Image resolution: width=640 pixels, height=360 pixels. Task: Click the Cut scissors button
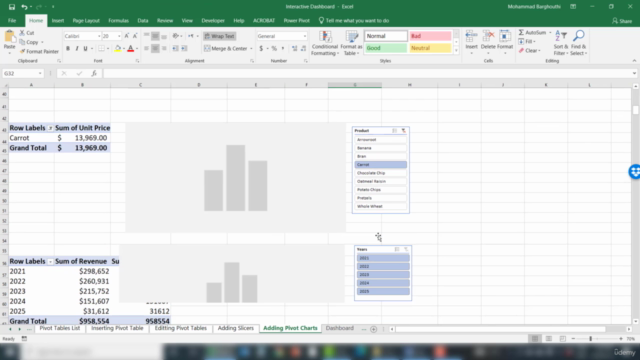(27, 33)
